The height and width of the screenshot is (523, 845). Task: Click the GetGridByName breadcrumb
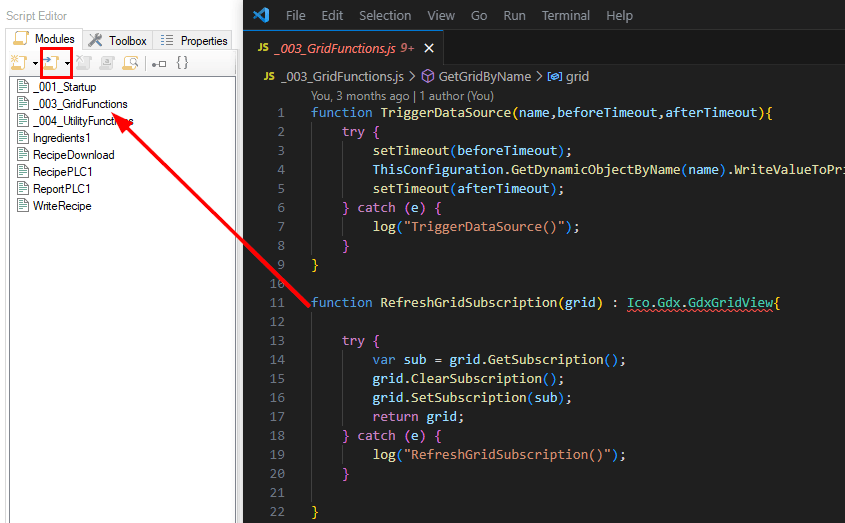484,77
